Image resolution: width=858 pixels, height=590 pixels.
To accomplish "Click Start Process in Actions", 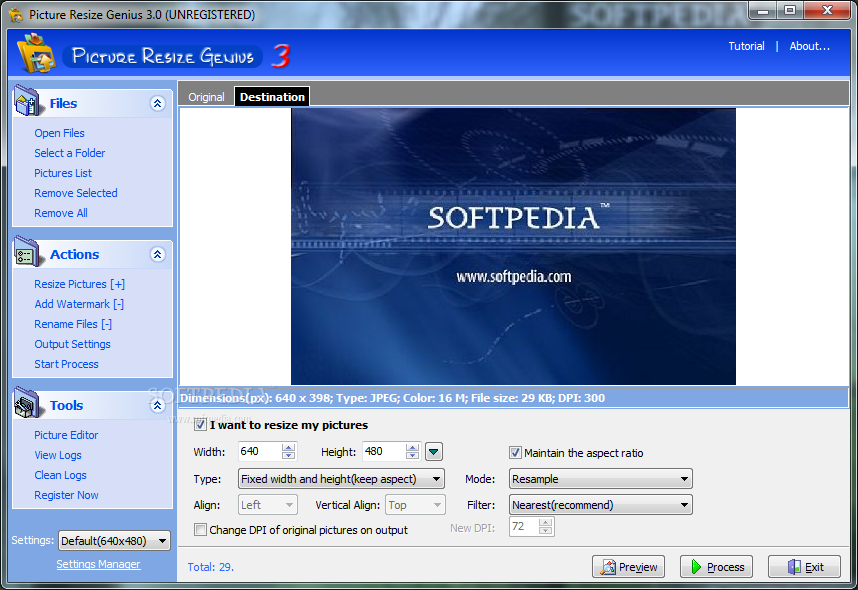I will pyautogui.click(x=66, y=364).
